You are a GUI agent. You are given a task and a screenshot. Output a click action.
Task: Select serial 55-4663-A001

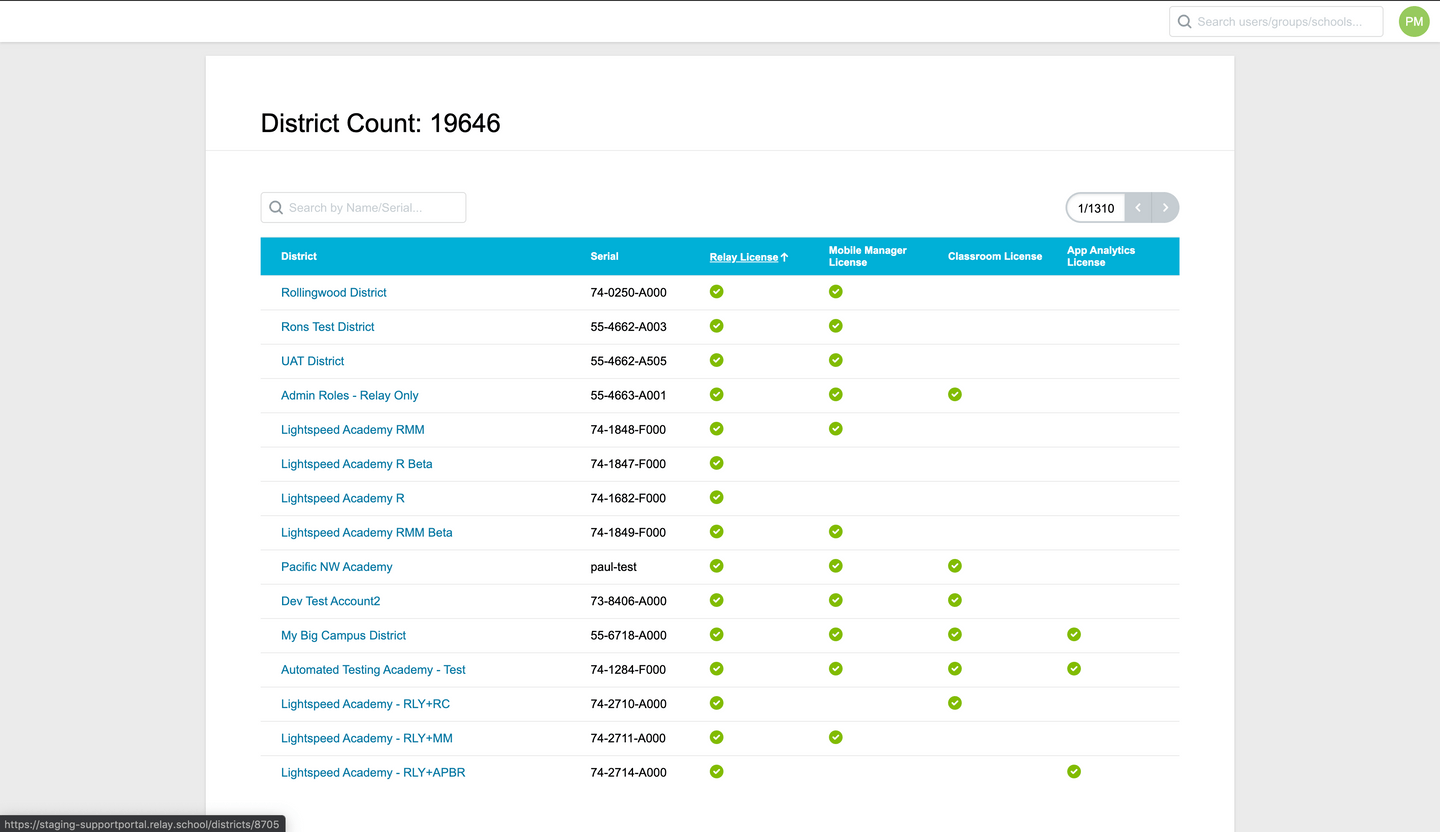pos(628,395)
